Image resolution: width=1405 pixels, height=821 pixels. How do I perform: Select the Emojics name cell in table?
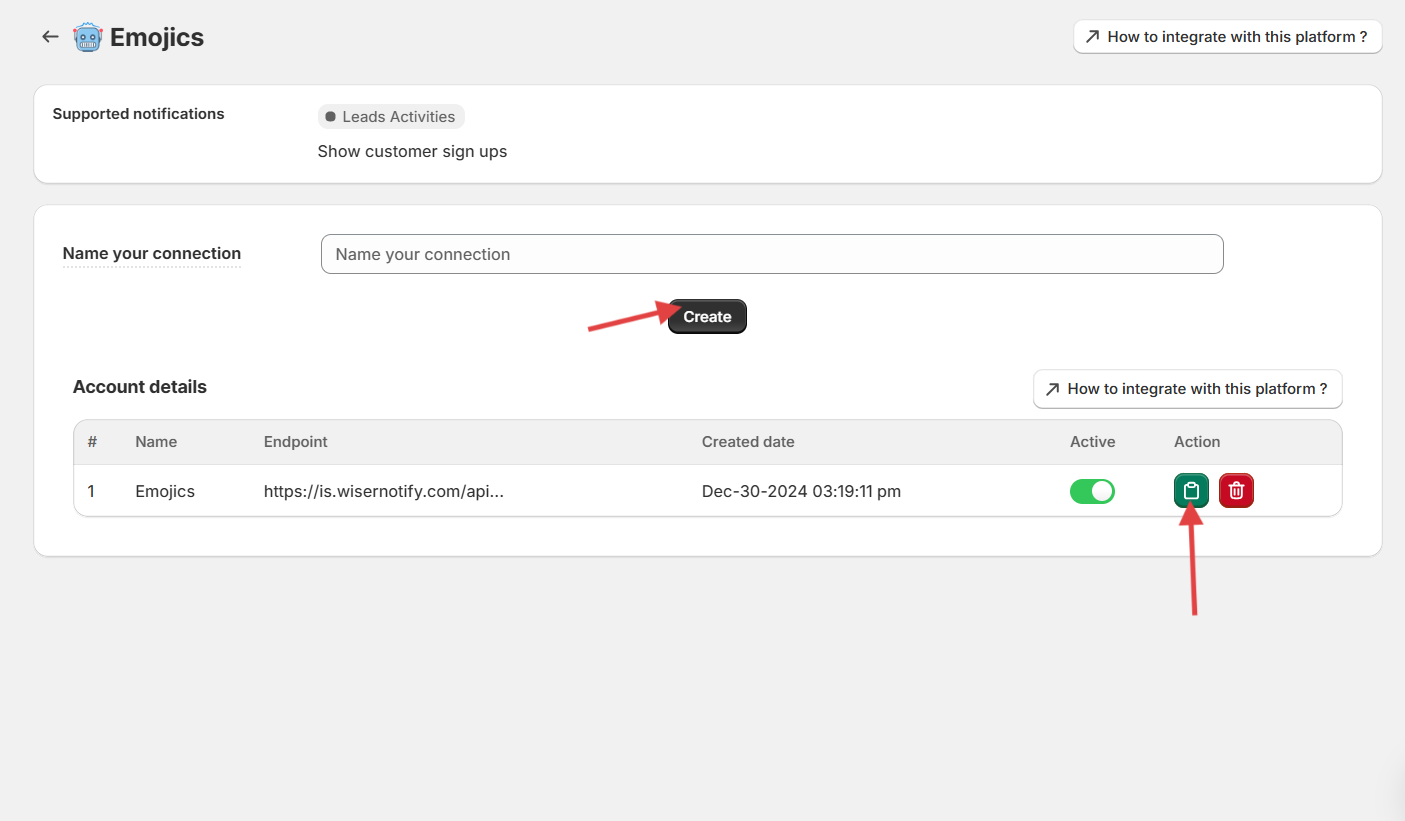(165, 491)
